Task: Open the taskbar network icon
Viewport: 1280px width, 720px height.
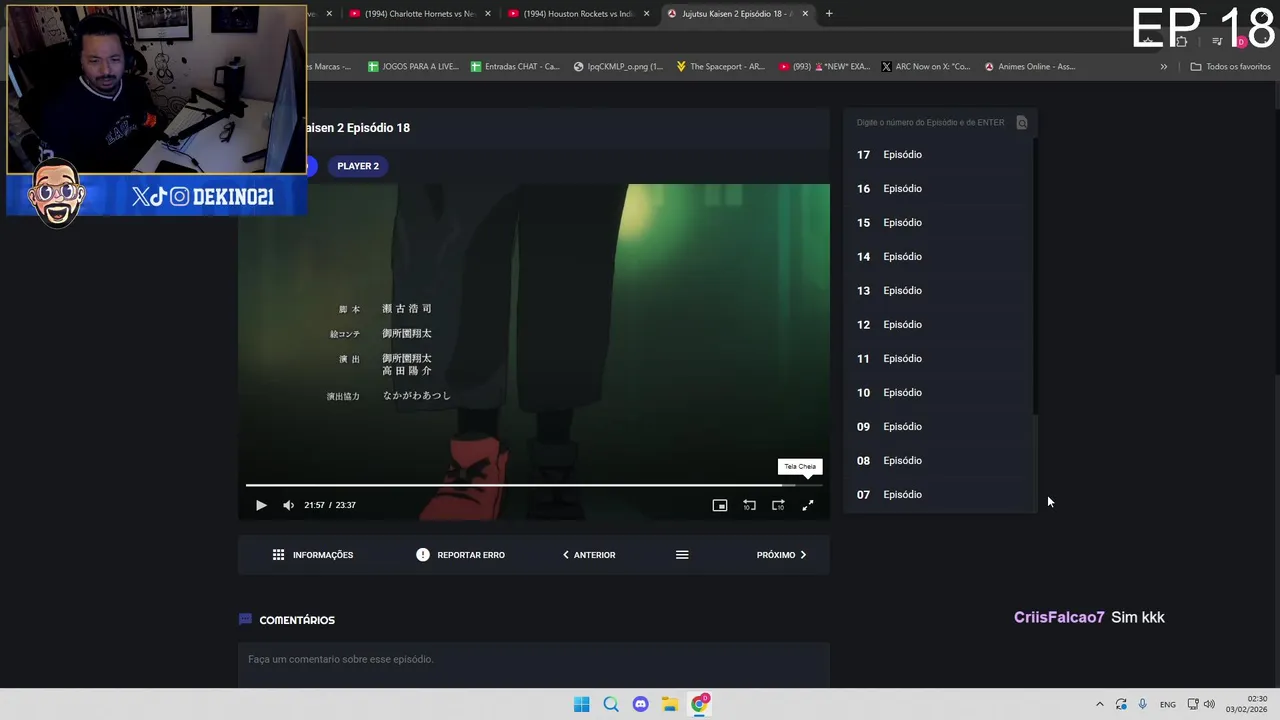Action: [x=1193, y=704]
